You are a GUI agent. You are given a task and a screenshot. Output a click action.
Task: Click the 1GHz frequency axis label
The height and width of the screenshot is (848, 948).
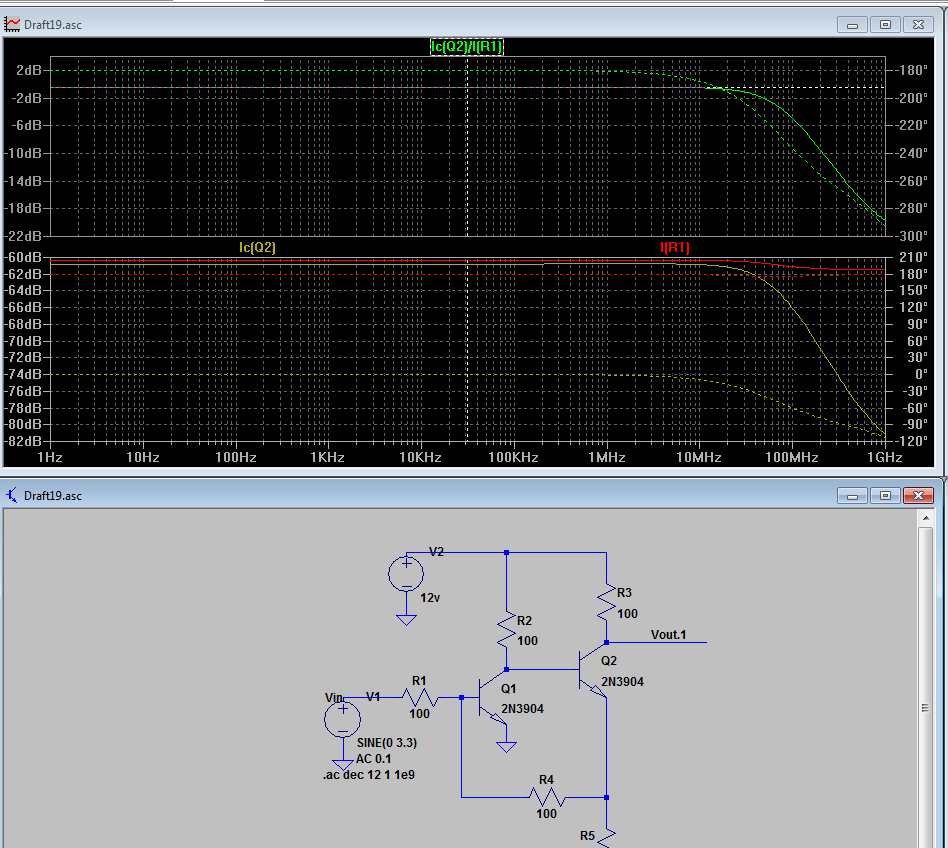tap(885, 457)
